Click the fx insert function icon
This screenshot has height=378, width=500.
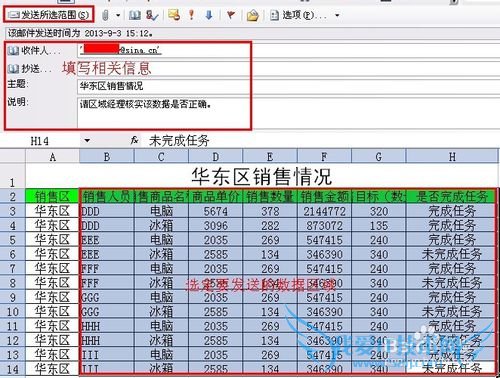(134, 141)
